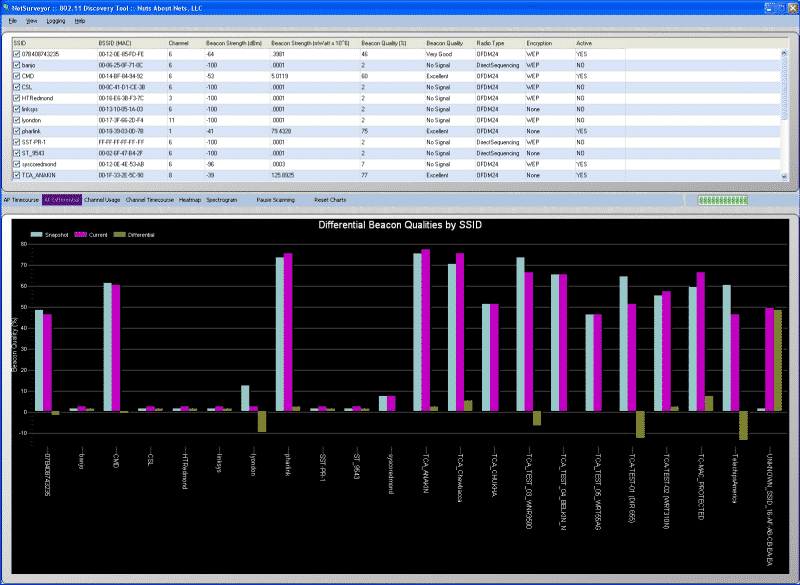Click the green scan progress indicator
This screenshot has height=585, width=800.
[x=718, y=200]
